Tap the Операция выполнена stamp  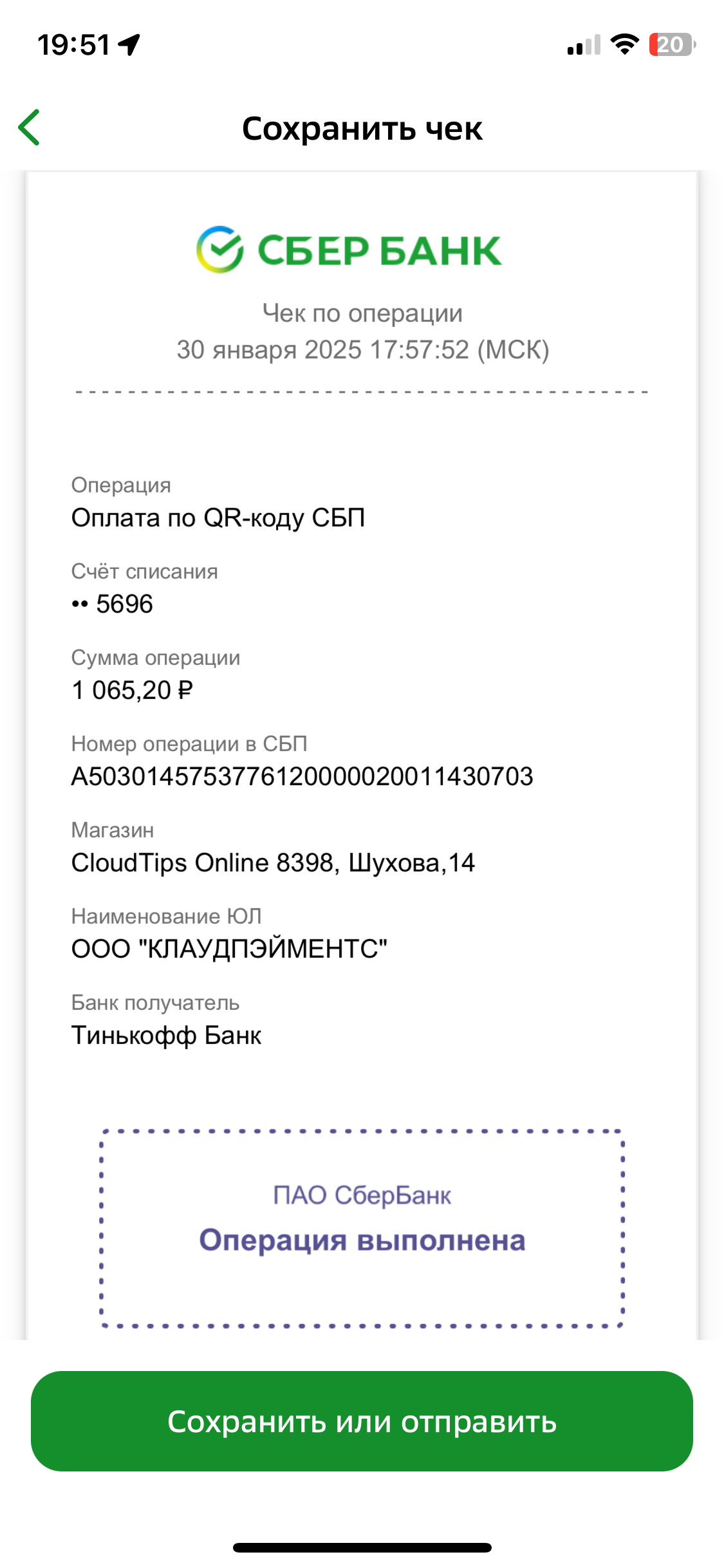click(x=362, y=1228)
